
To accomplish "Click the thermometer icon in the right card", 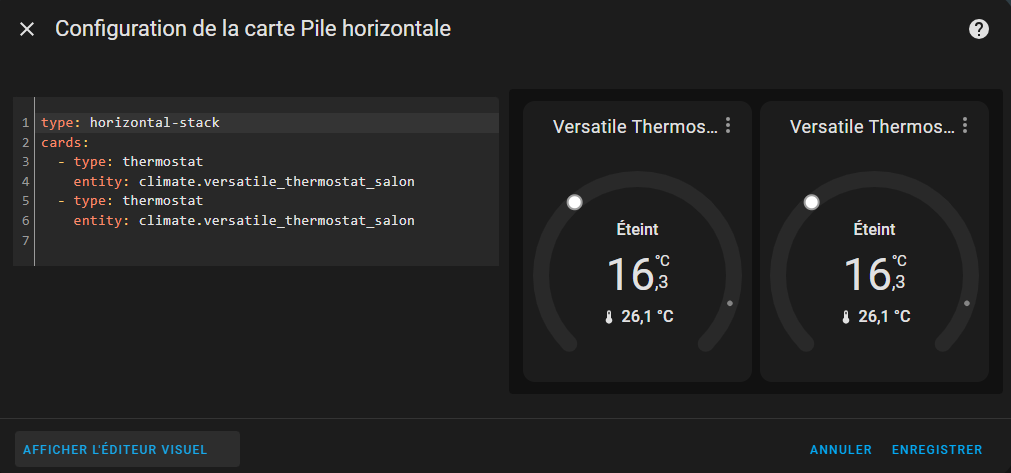I will (x=846, y=317).
